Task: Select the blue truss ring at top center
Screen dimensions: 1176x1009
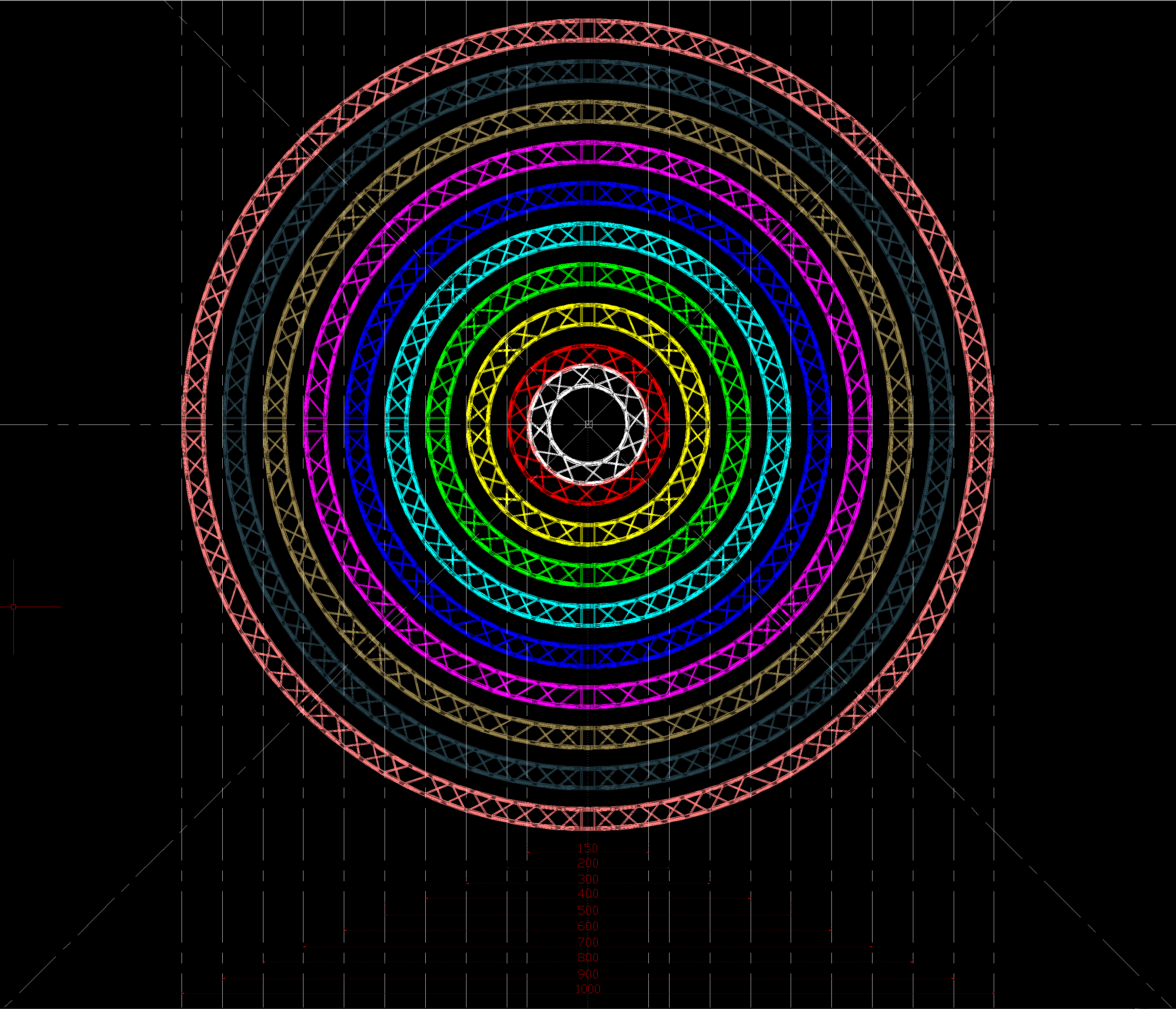Action: (589, 193)
